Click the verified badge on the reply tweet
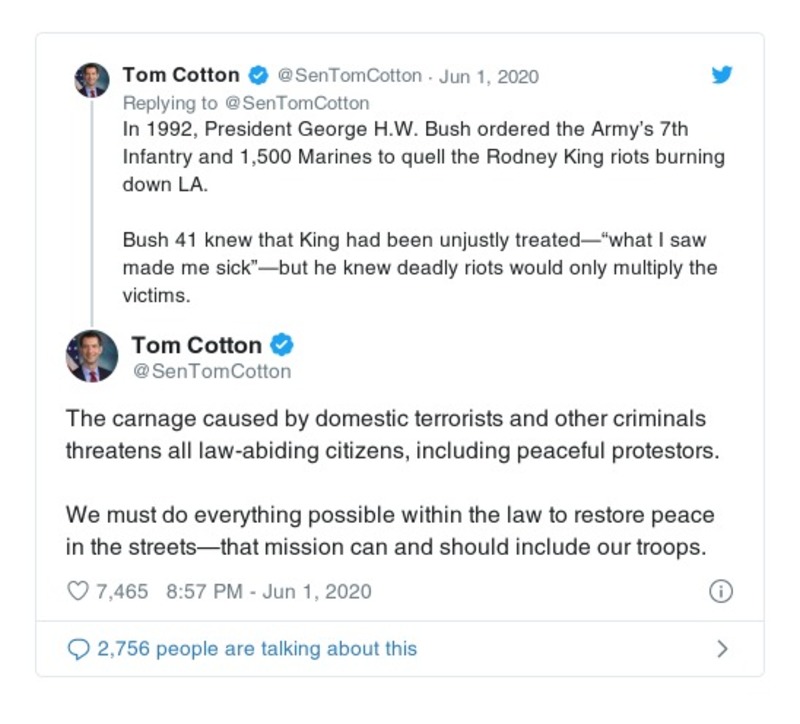The width and height of the screenshot is (800, 724). click(x=257, y=76)
